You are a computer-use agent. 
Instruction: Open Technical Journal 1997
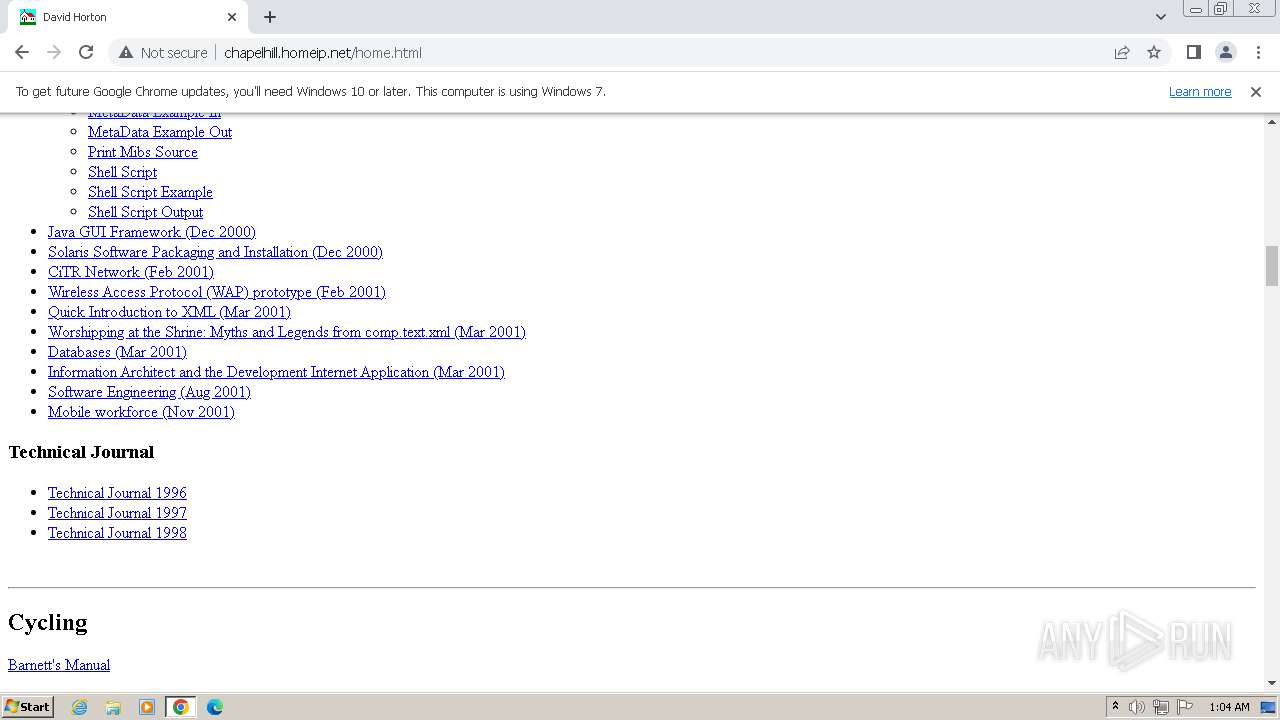click(x=117, y=513)
